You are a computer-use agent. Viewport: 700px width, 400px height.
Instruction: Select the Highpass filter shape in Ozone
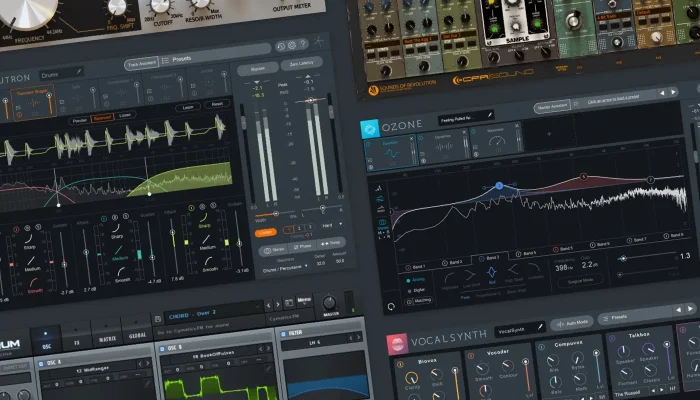pos(449,280)
